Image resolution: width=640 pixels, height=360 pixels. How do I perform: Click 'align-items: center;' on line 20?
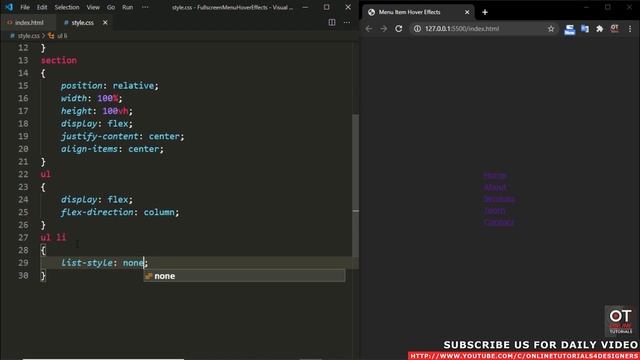point(112,149)
